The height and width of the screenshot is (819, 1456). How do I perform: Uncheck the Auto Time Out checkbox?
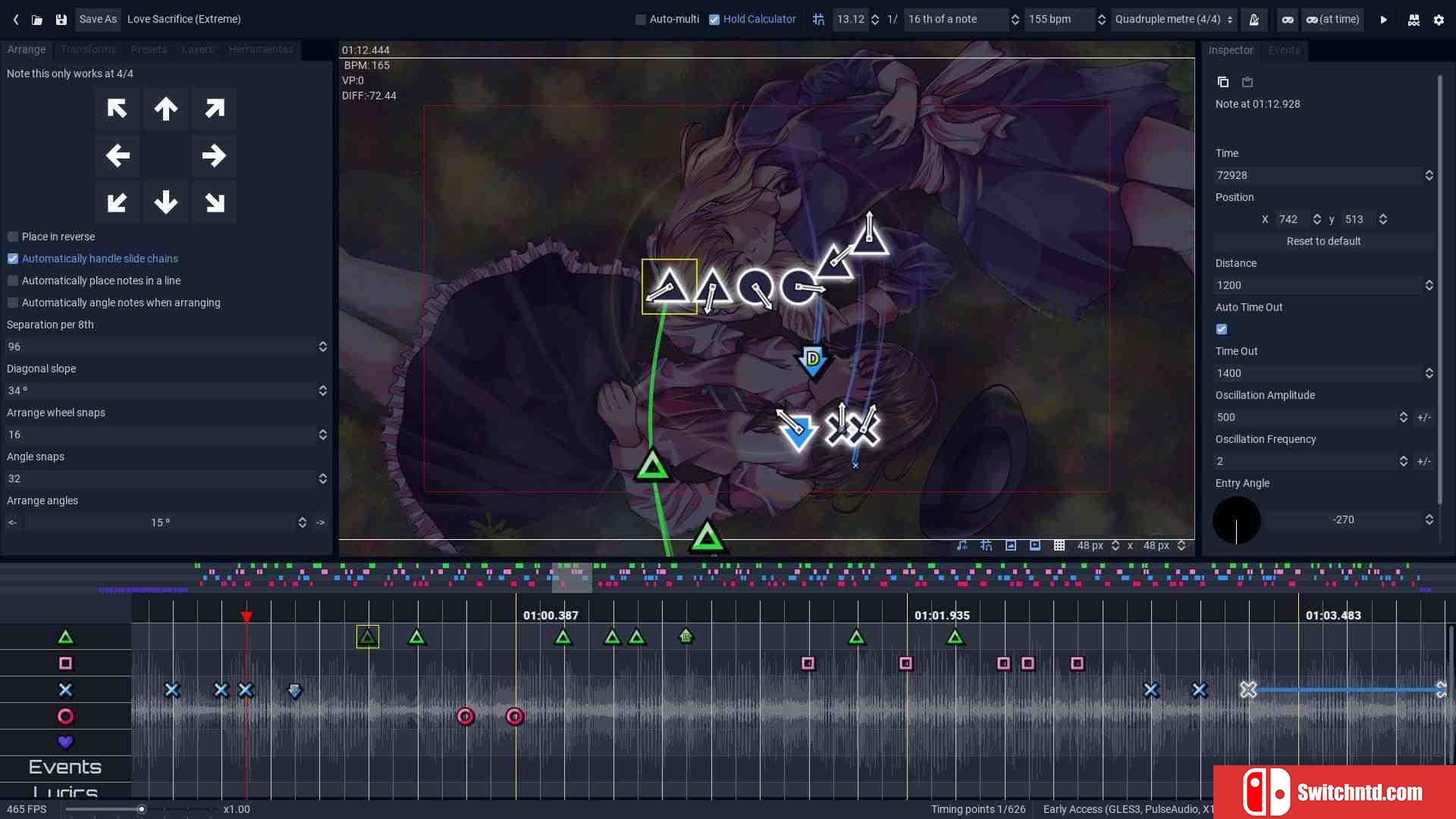(1222, 329)
